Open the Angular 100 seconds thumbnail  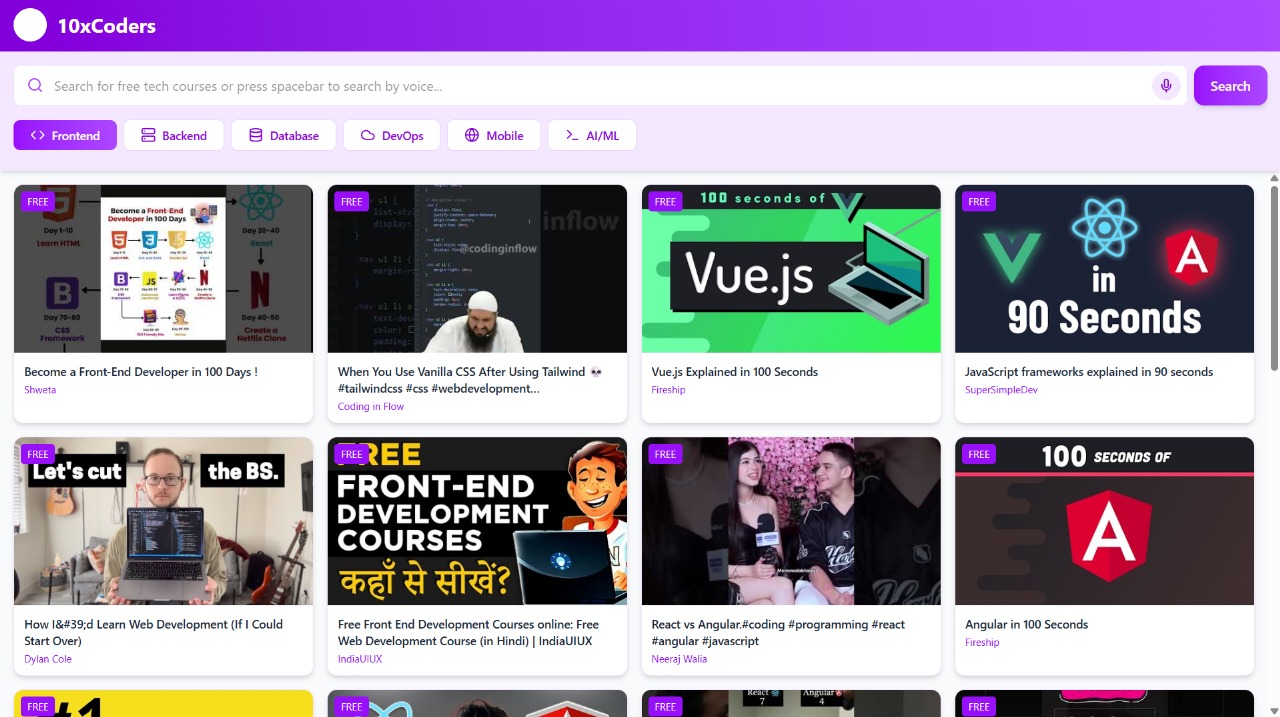[x=1104, y=521]
